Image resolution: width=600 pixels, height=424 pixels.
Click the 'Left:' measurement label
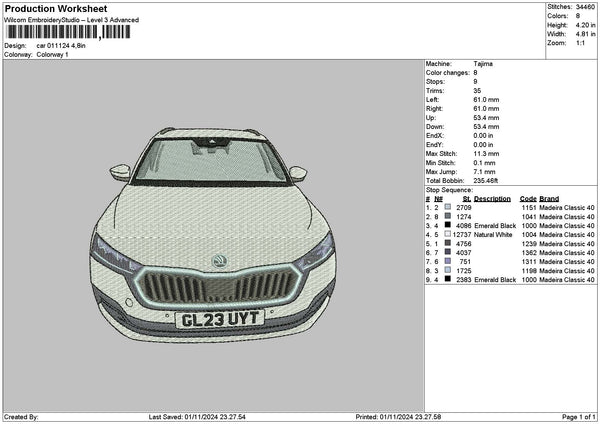(x=432, y=100)
